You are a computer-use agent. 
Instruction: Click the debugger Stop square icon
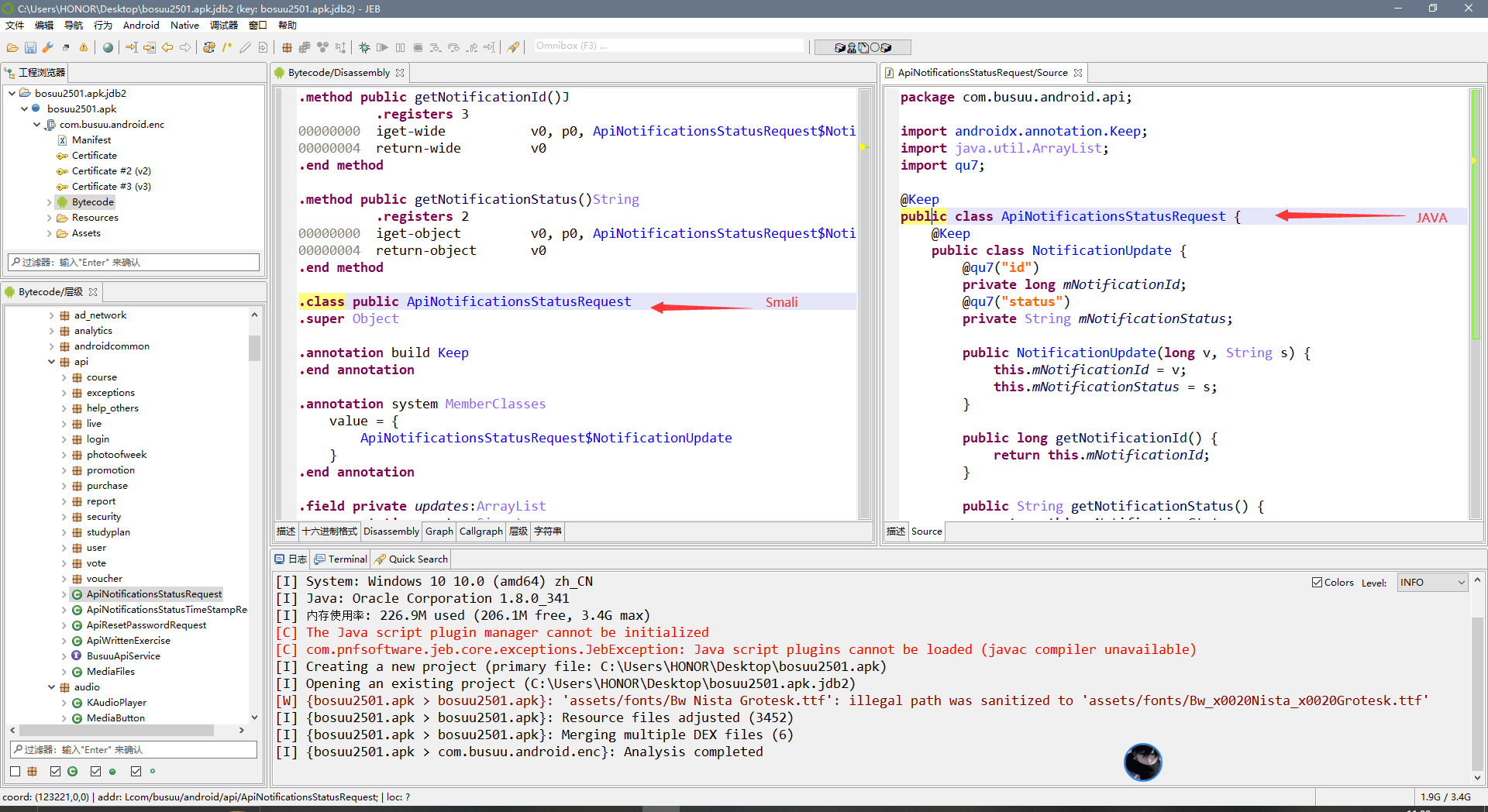coord(418,48)
